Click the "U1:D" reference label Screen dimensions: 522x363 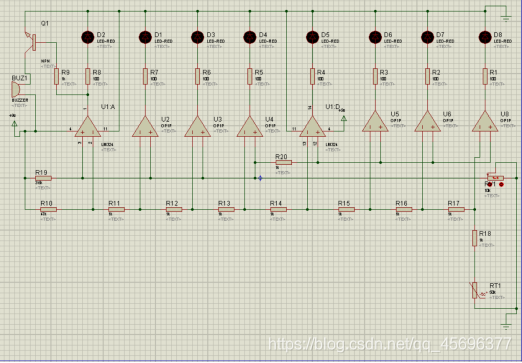pos(333,107)
